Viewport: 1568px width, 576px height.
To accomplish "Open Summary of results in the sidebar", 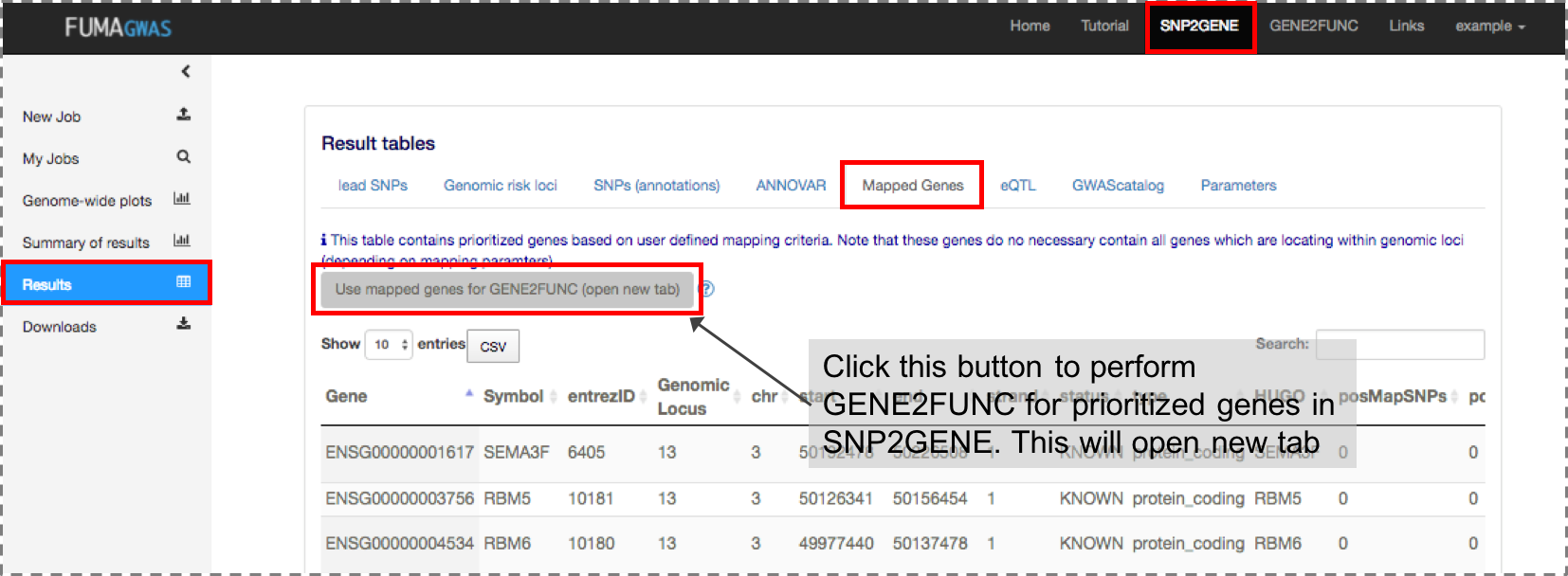I will click(86, 243).
